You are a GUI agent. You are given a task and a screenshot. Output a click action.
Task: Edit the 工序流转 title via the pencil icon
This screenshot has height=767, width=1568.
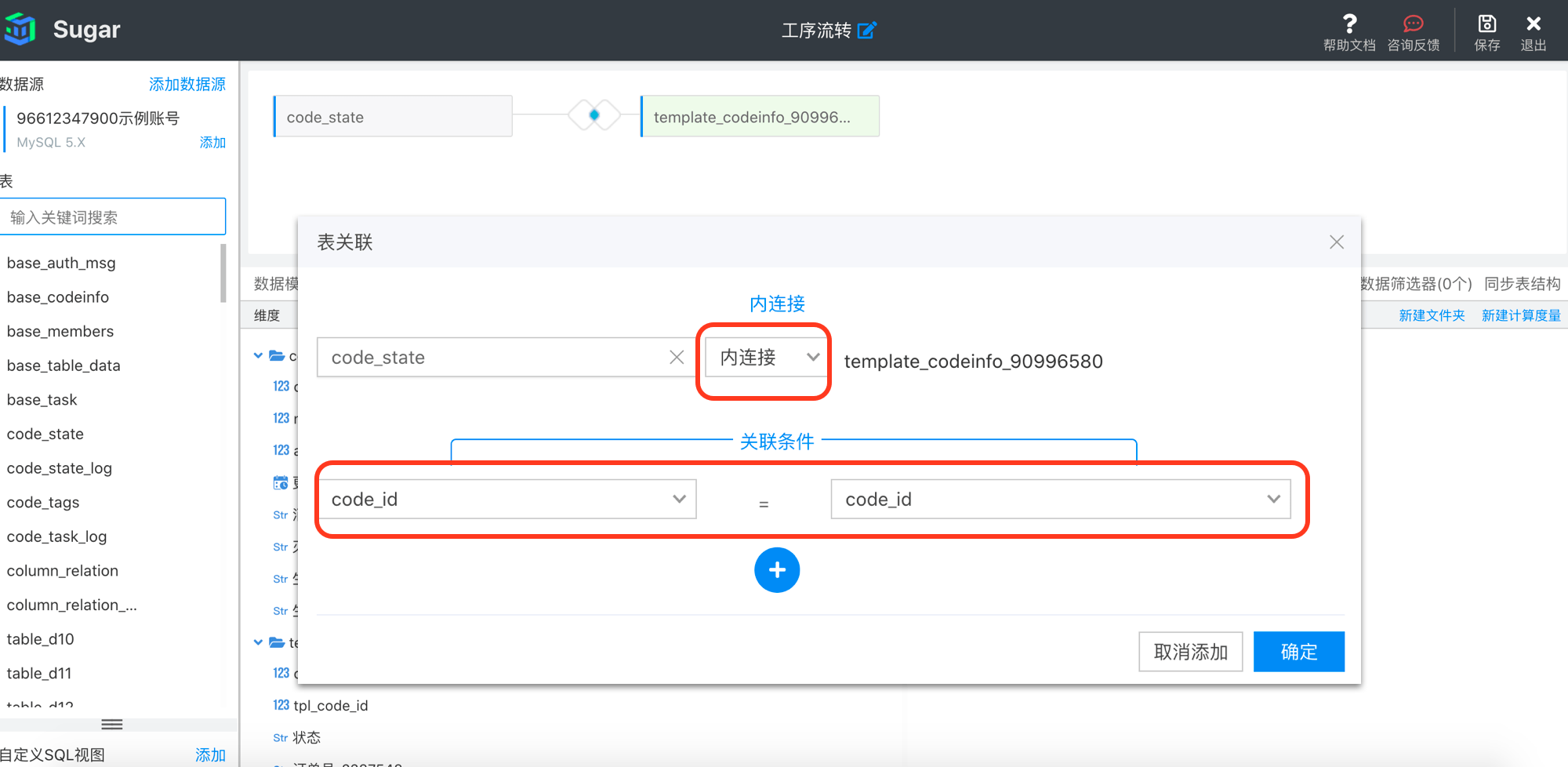(867, 30)
